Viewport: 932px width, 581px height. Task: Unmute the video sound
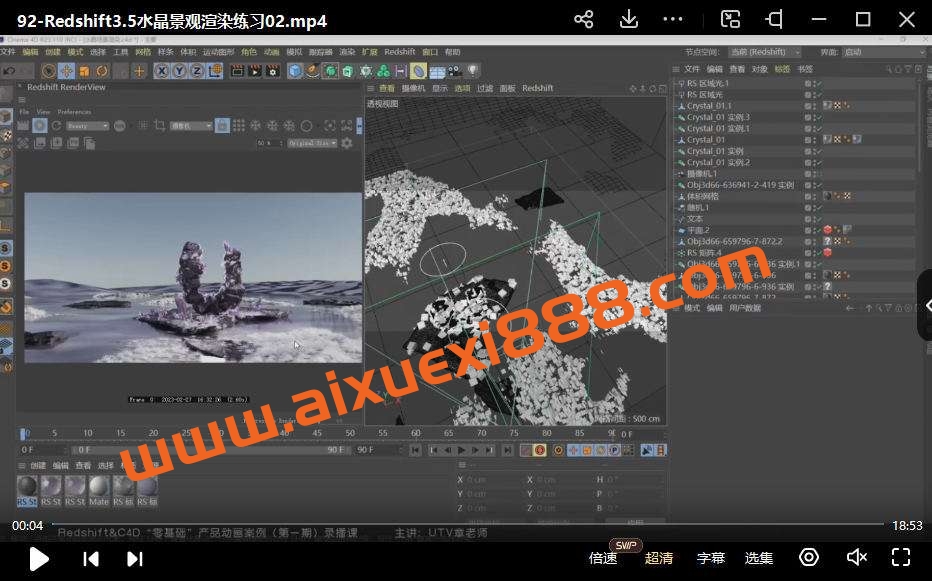[856, 557]
